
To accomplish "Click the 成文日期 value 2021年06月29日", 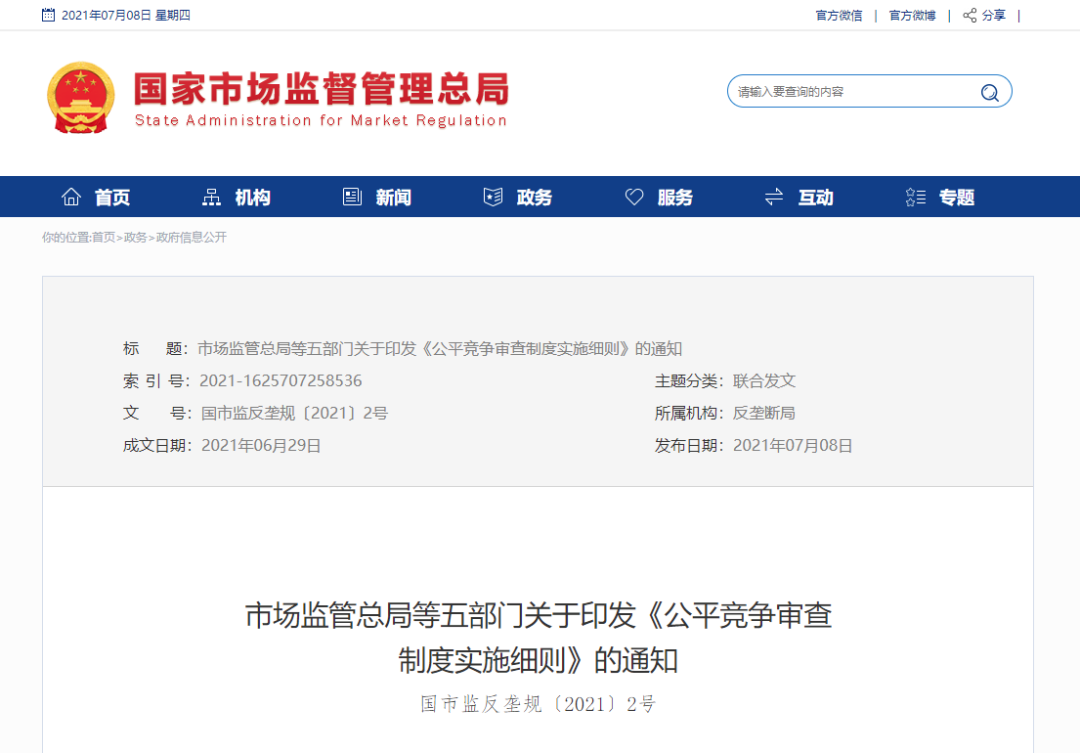I will tap(261, 446).
